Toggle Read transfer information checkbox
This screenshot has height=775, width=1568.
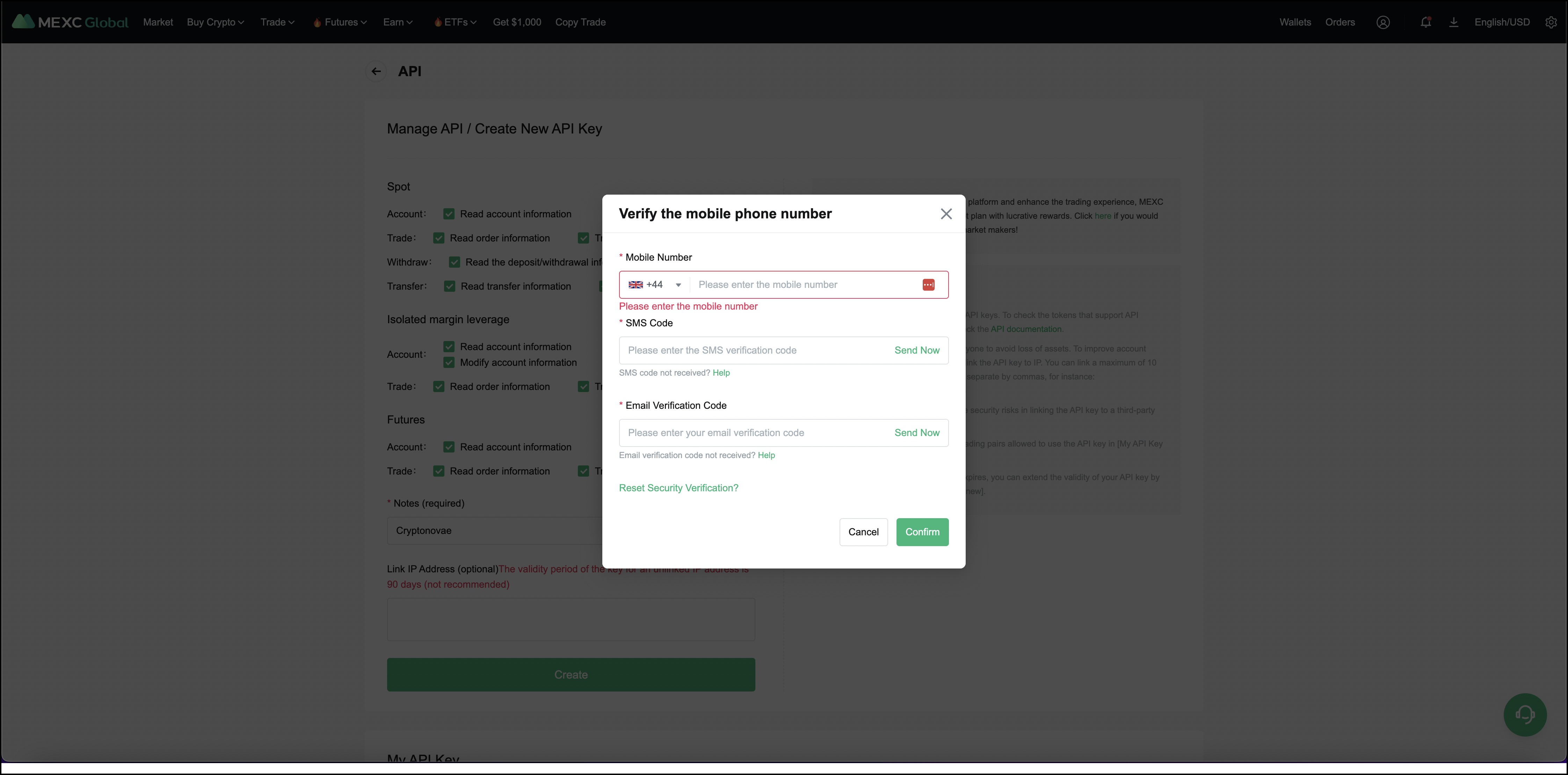449,286
